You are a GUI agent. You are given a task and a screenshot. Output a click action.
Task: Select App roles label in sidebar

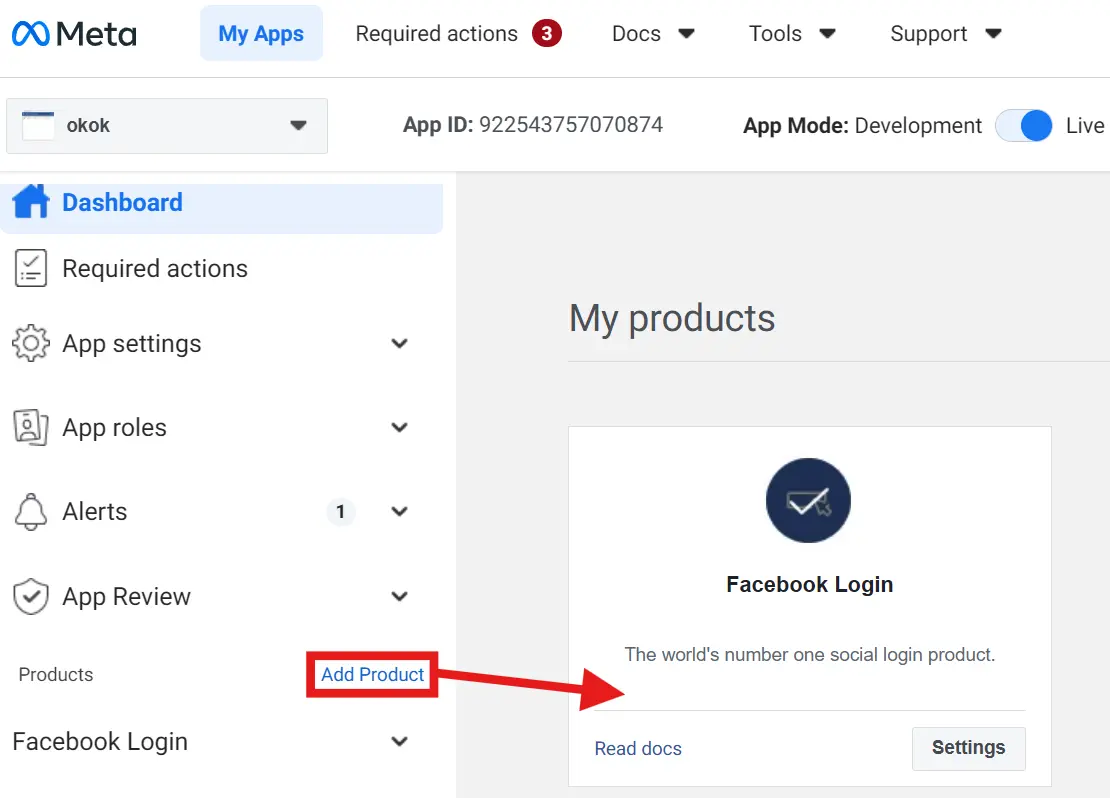pos(115,428)
